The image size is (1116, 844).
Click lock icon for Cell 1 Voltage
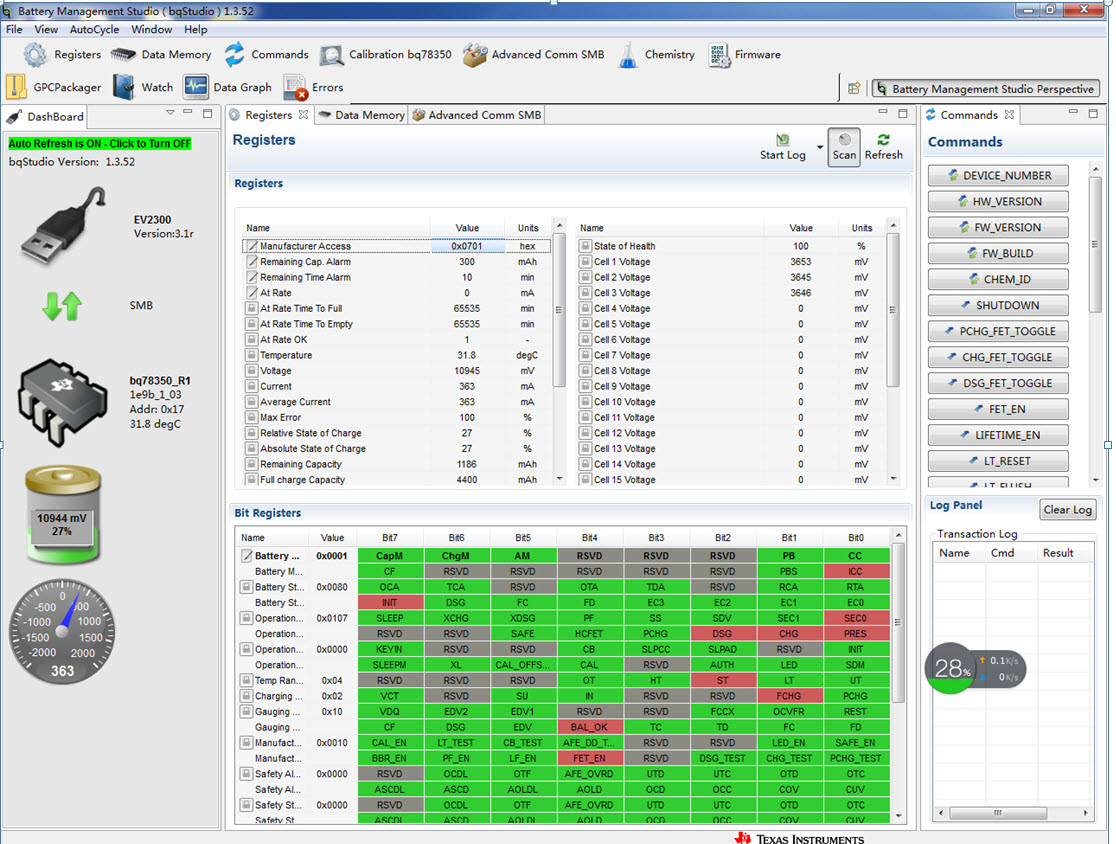[x=585, y=262]
